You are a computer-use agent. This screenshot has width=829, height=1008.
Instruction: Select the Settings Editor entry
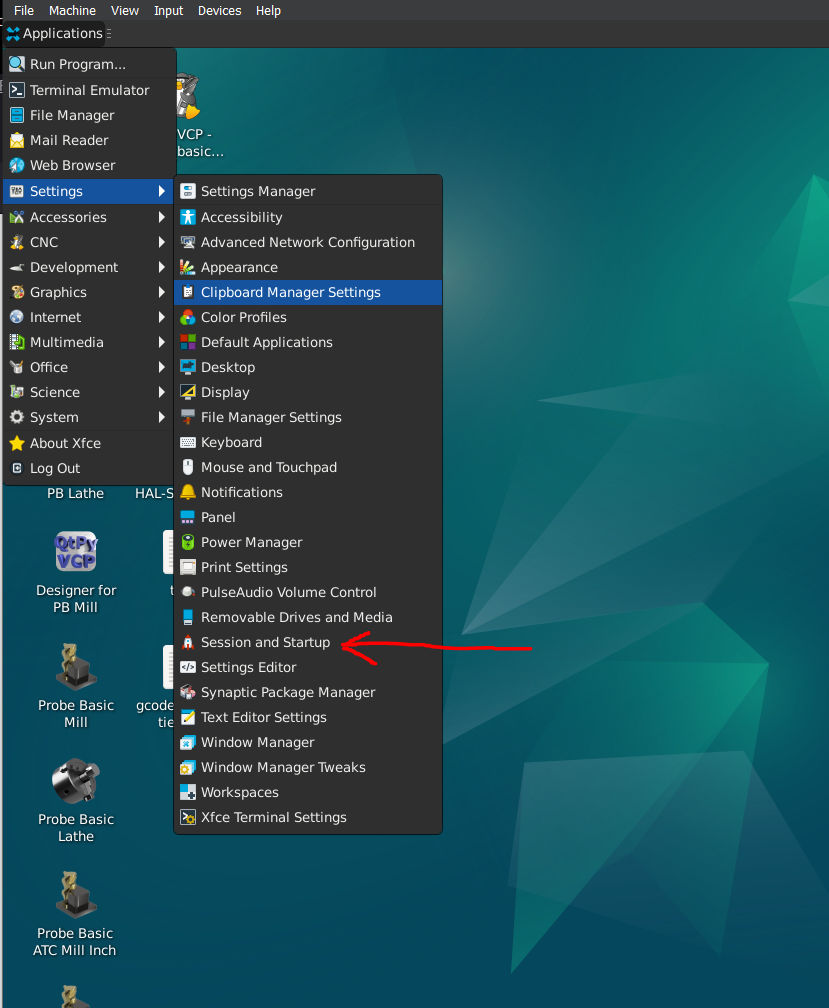coord(308,667)
